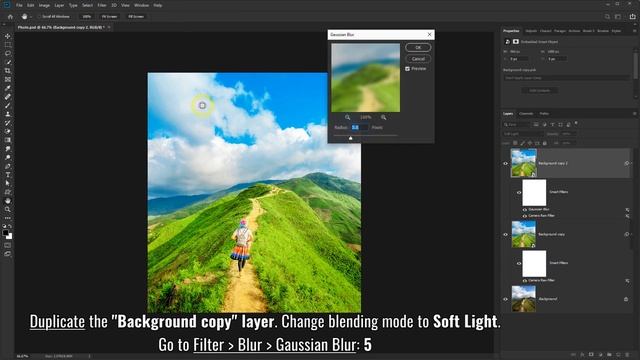Select the Hand tool in toolbar
Image resolution: width=640 pixels, height=360 pixels.
pyautogui.click(x=8, y=201)
